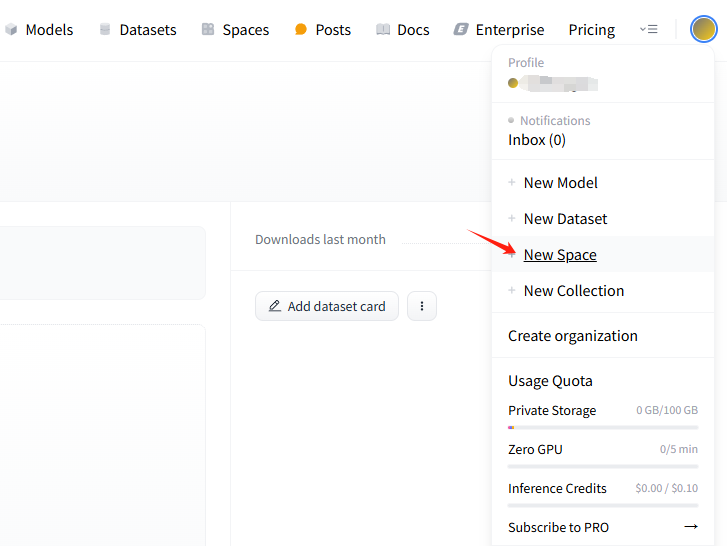Image resolution: width=727 pixels, height=546 pixels.
Task: Open Profile from the user menu
Action: (x=552, y=82)
